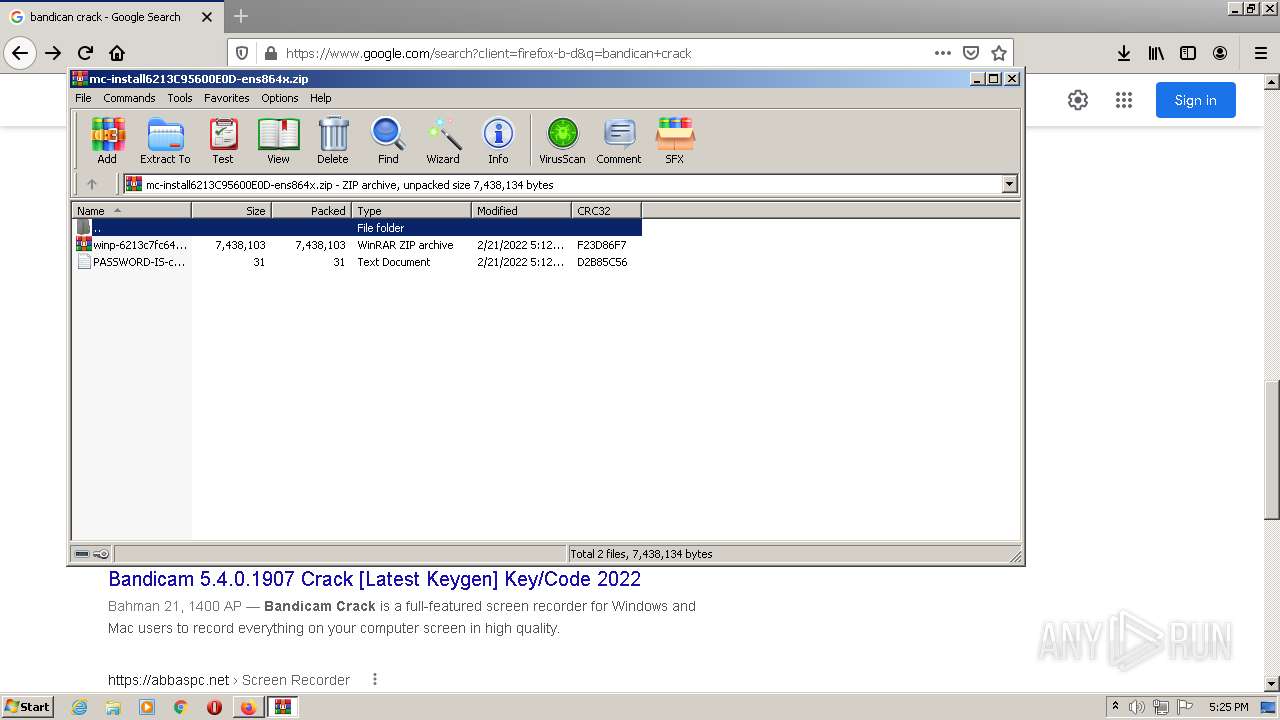
Task: Go up one folder level arrow
Action: coord(92,184)
